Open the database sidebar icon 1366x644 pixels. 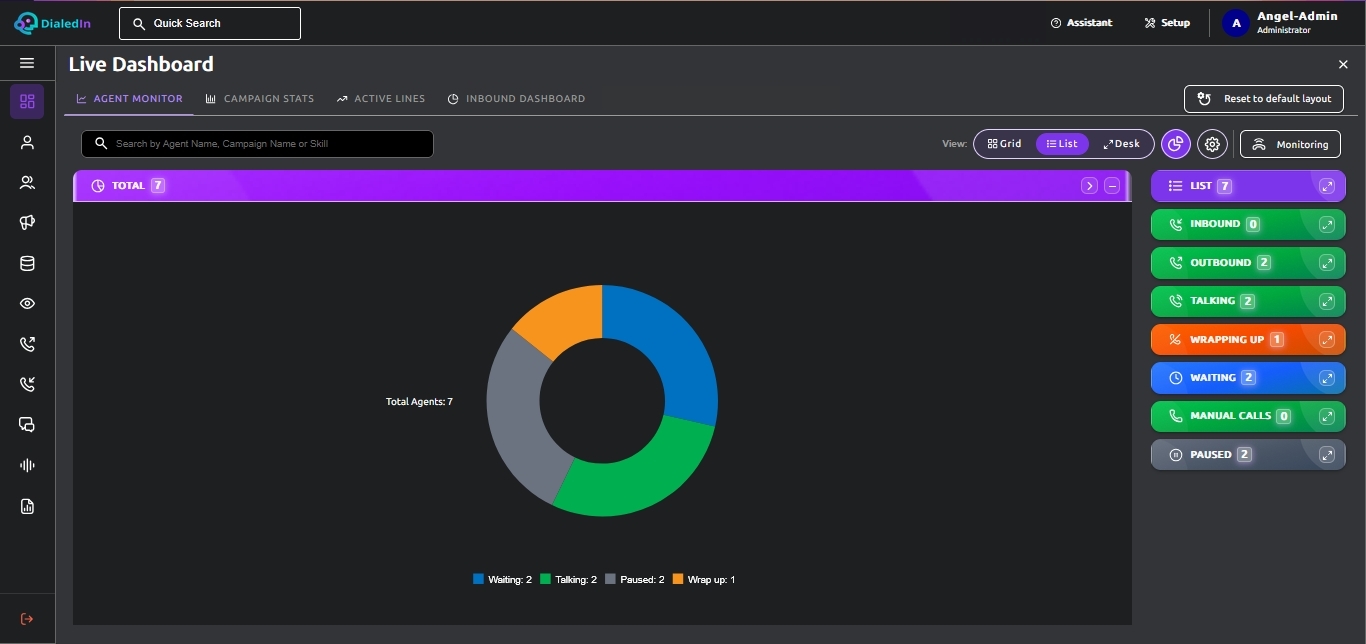point(27,264)
